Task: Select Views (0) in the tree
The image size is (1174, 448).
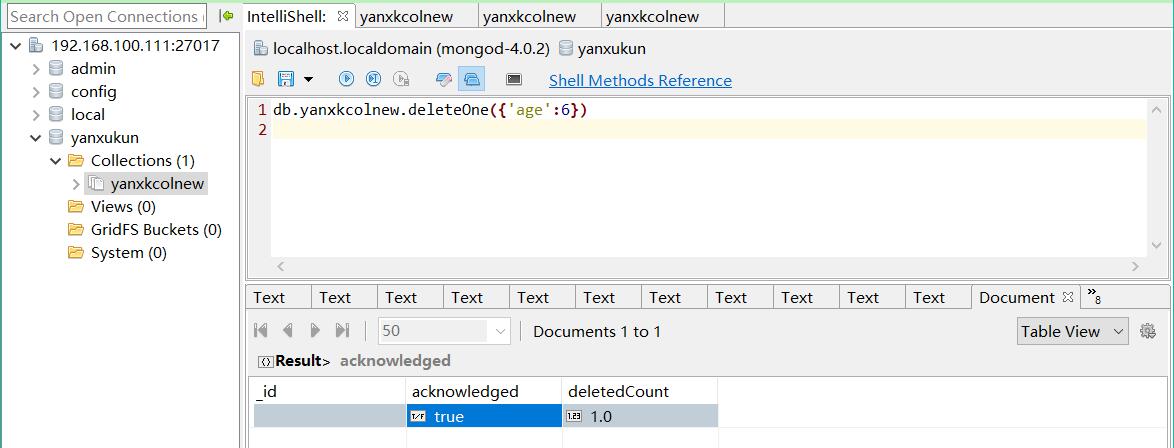Action: [x=124, y=207]
